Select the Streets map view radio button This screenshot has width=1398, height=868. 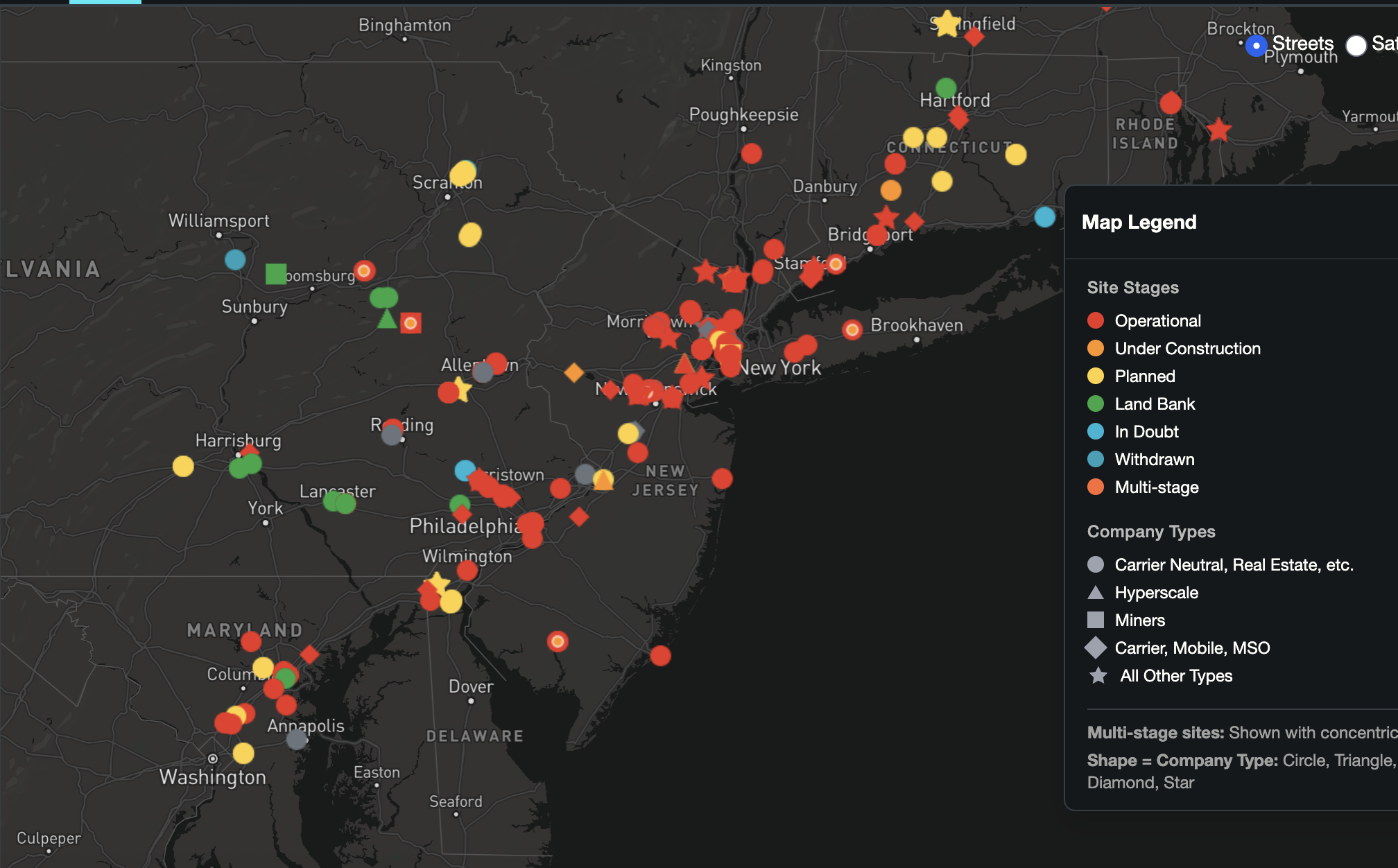[1257, 45]
